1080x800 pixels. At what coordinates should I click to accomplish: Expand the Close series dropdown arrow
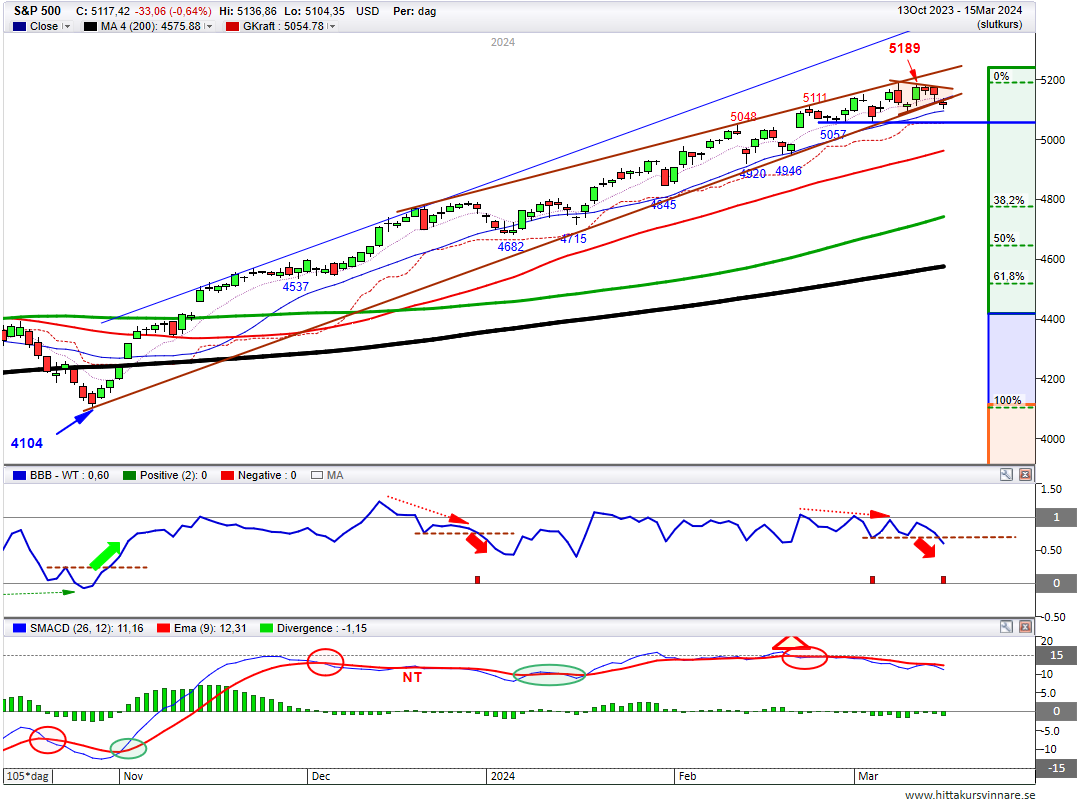coord(67,26)
